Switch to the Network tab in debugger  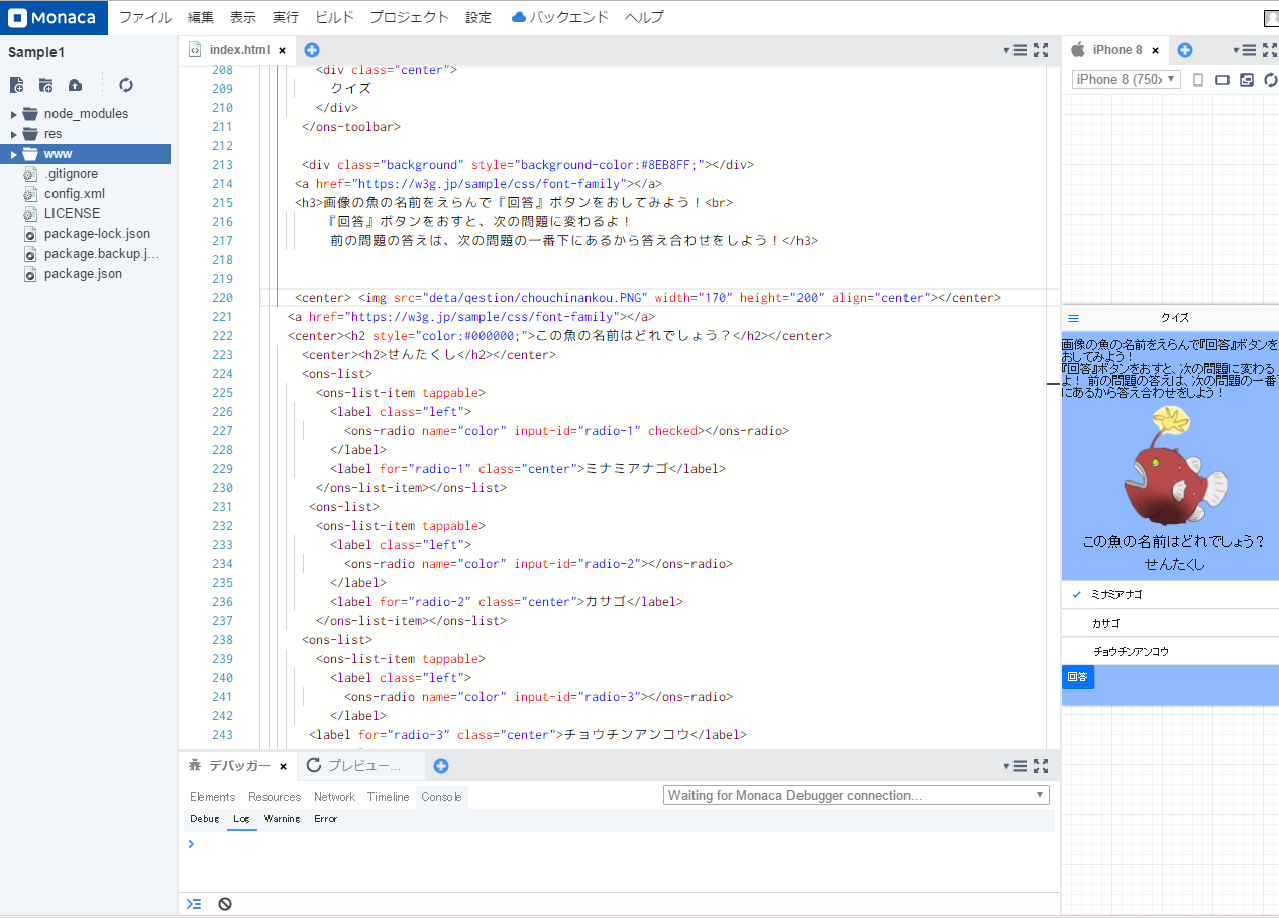(x=334, y=796)
